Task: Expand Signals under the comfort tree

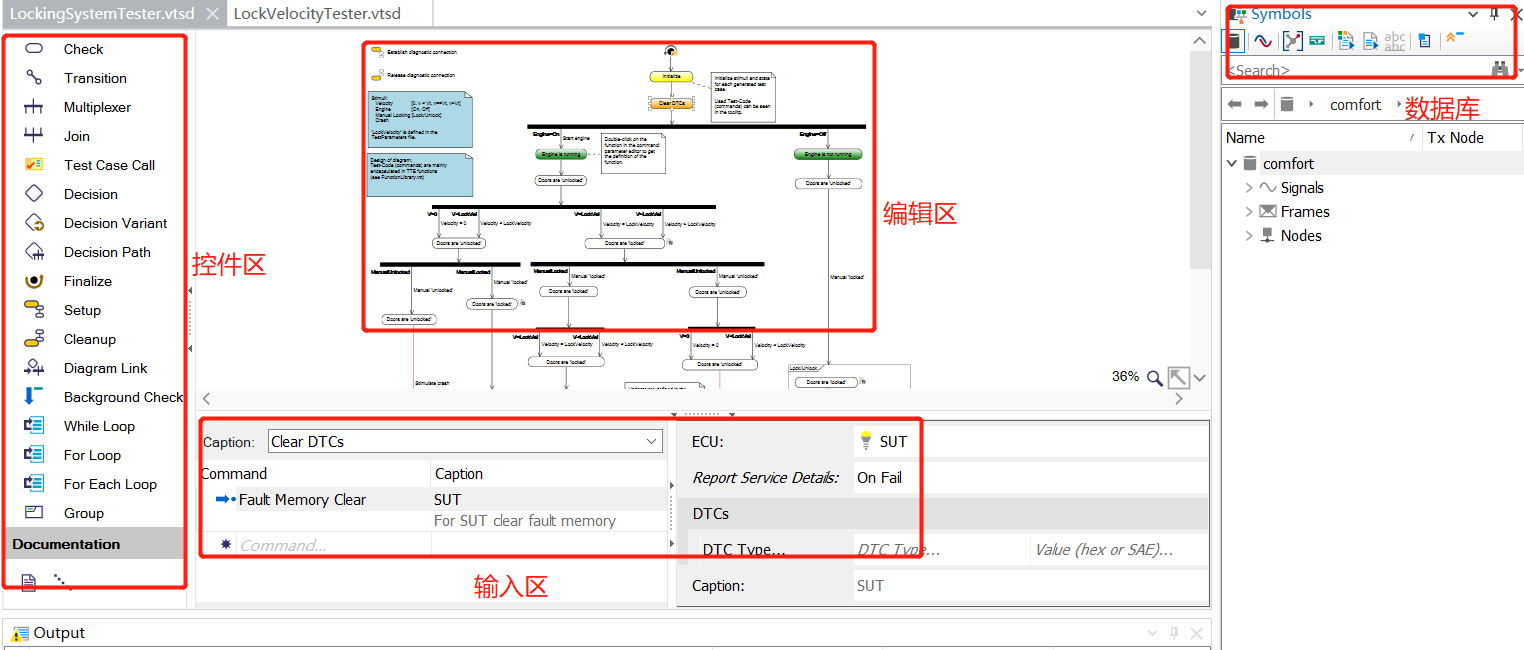Action: [1248, 187]
